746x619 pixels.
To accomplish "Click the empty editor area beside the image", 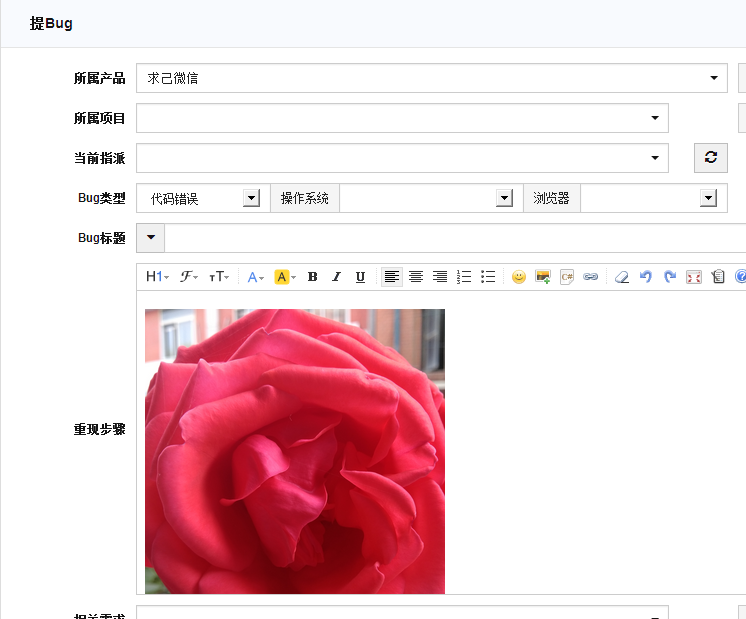I will click(595, 442).
